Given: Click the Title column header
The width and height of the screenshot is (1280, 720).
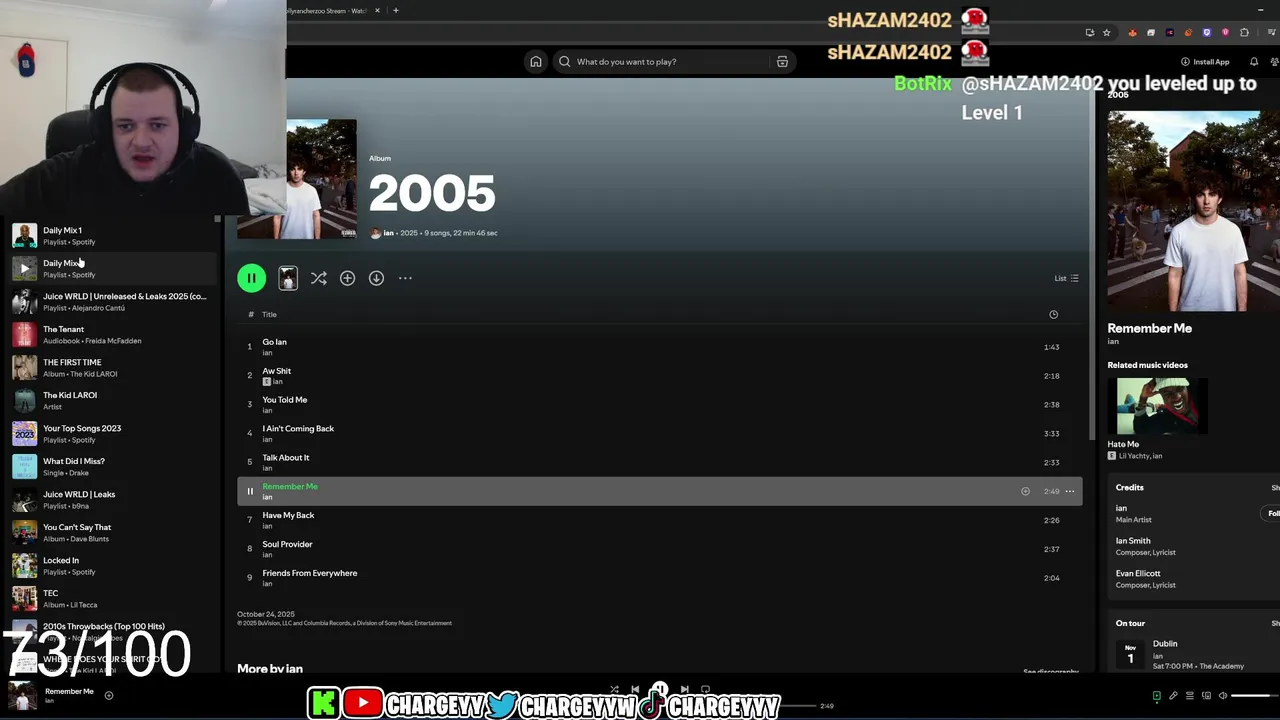Looking at the screenshot, I should tap(269, 314).
